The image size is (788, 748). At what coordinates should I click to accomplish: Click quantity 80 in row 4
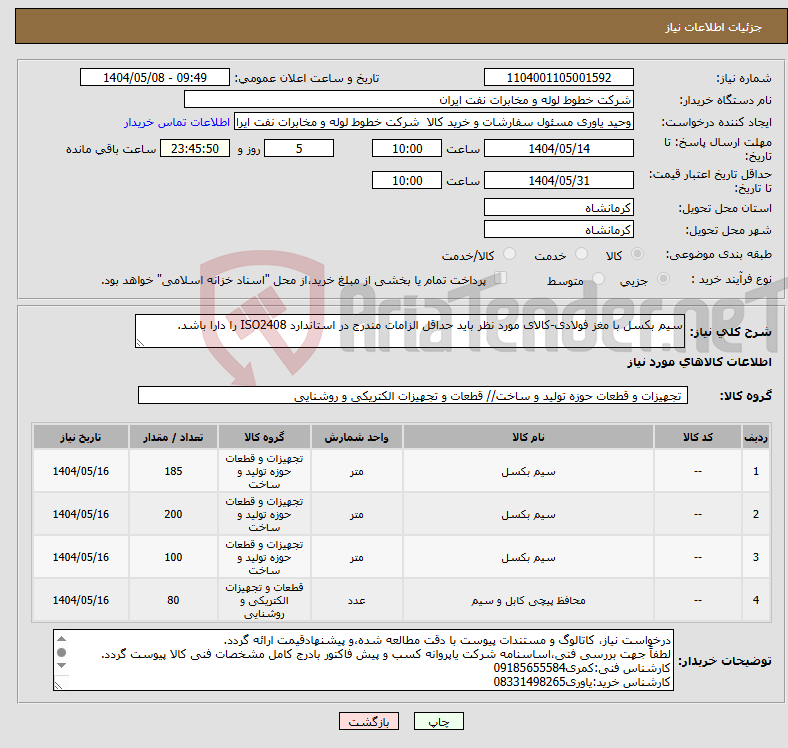173,600
